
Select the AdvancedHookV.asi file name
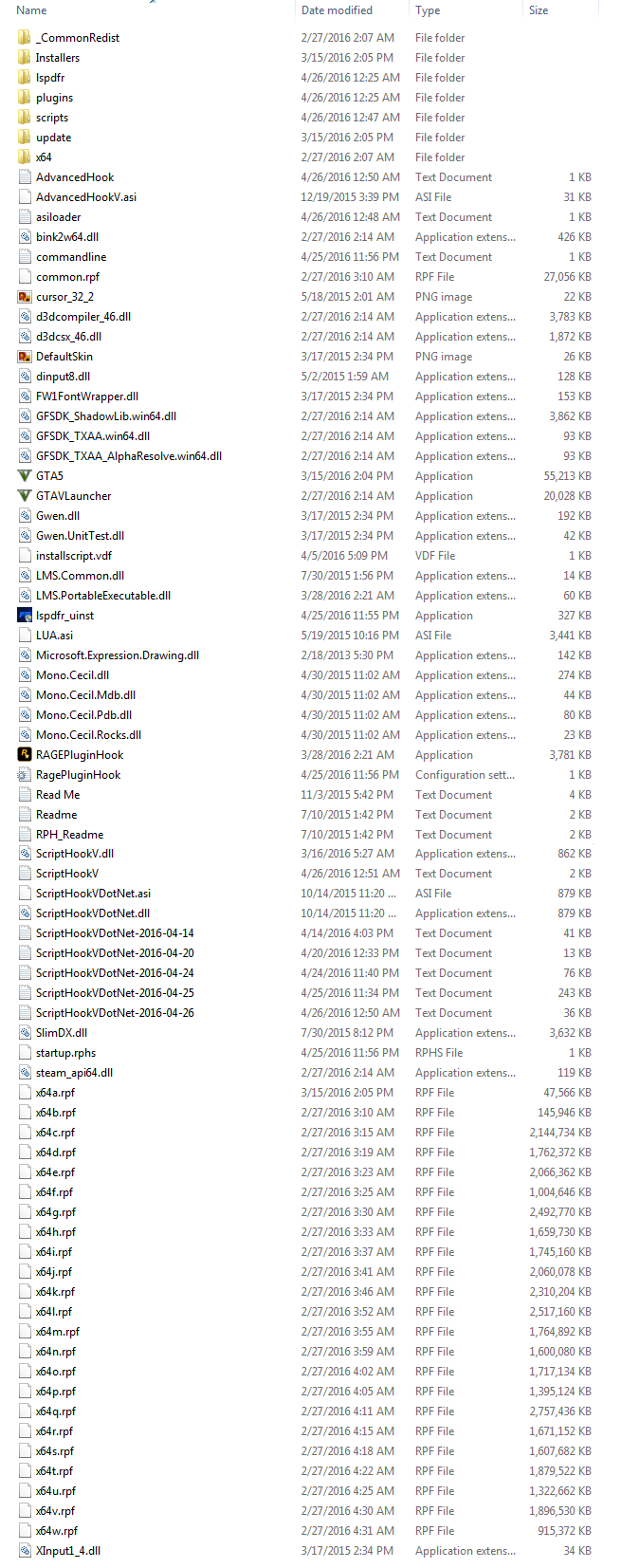pyautogui.click(x=86, y=197)
